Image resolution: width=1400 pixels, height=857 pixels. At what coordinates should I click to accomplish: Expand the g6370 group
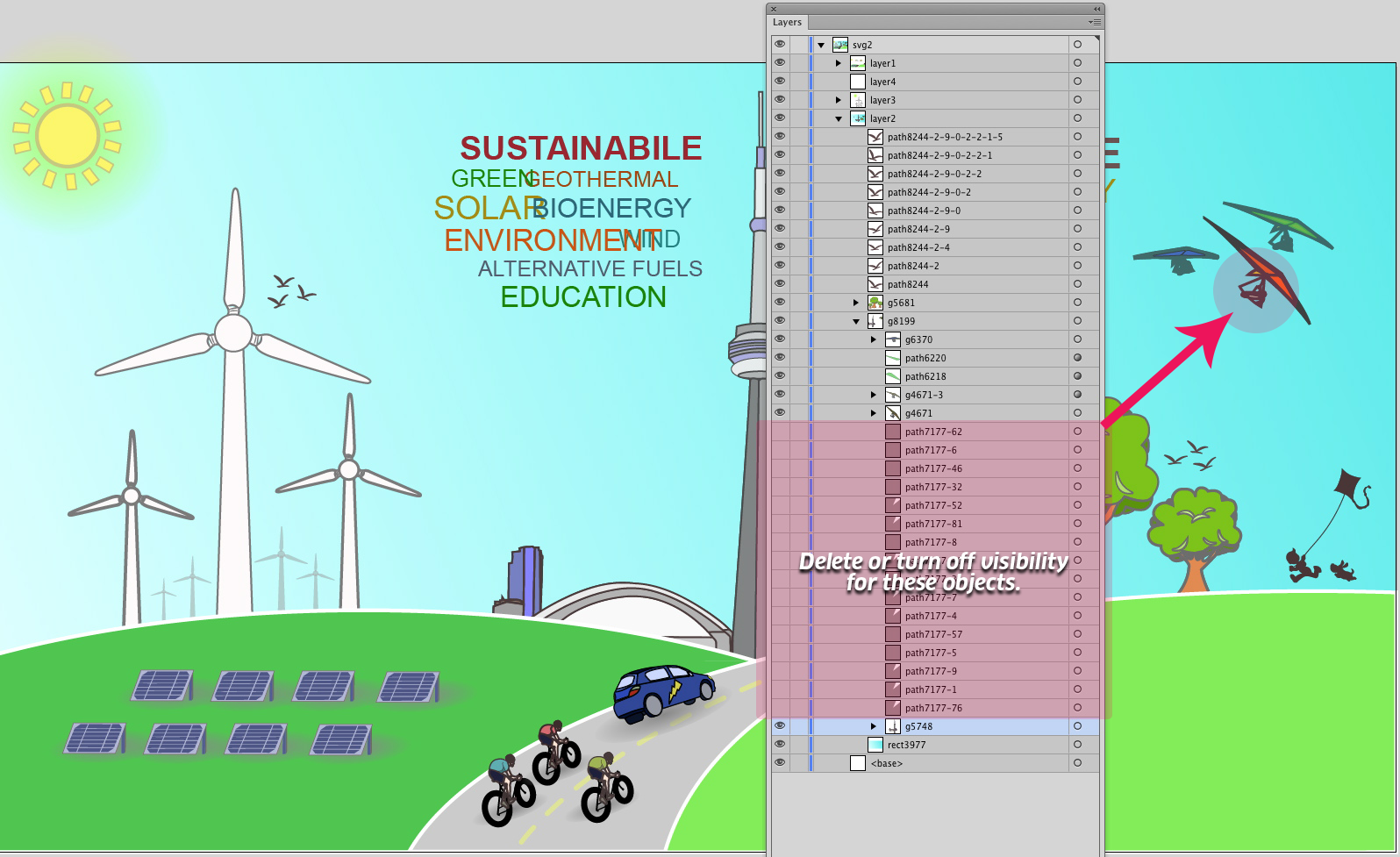tap(874, 339)
